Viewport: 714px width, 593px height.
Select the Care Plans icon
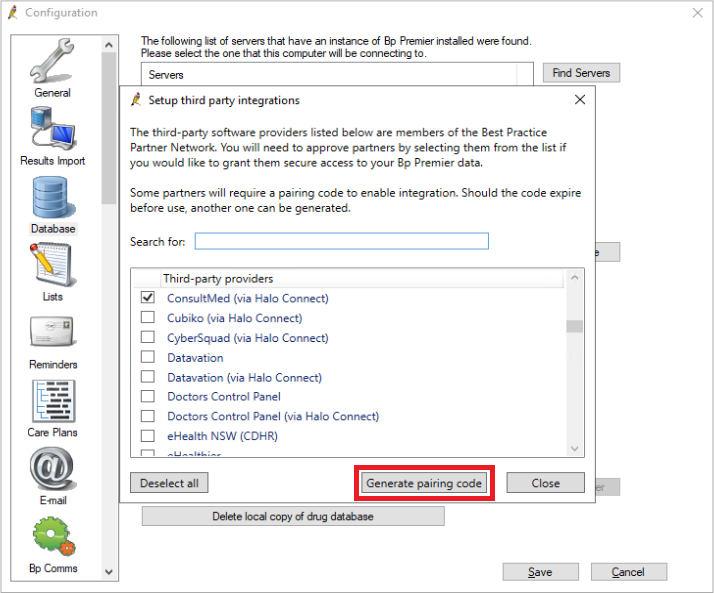click(52, 401)
